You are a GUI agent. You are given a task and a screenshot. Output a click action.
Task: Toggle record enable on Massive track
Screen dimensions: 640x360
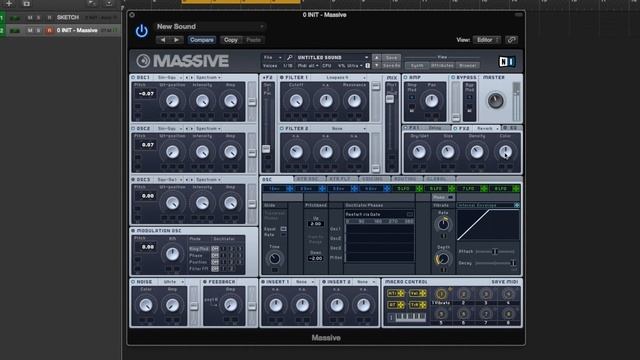[x=49, y=30]
